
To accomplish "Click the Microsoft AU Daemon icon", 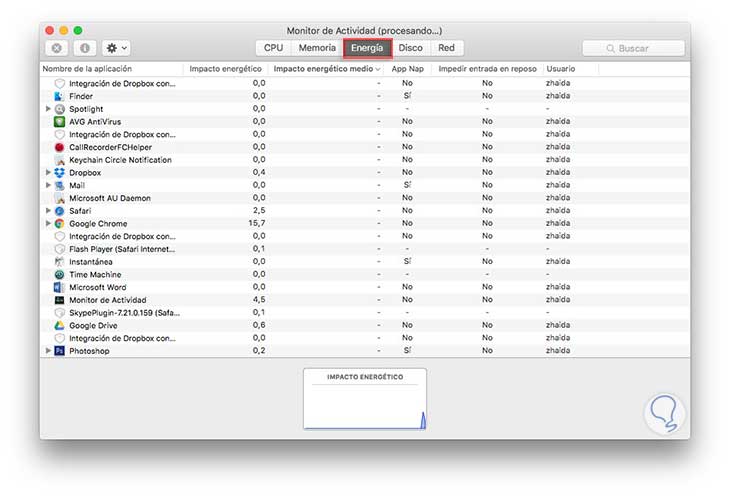I will (59, 198).
